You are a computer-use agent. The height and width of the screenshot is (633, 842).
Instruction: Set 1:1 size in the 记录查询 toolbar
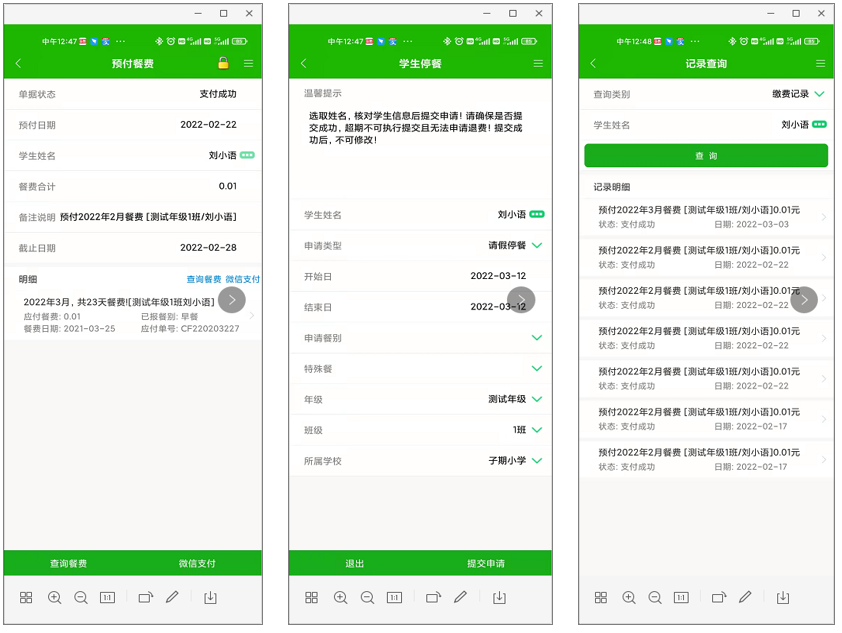pyautogui.click(x=681, y=598)
